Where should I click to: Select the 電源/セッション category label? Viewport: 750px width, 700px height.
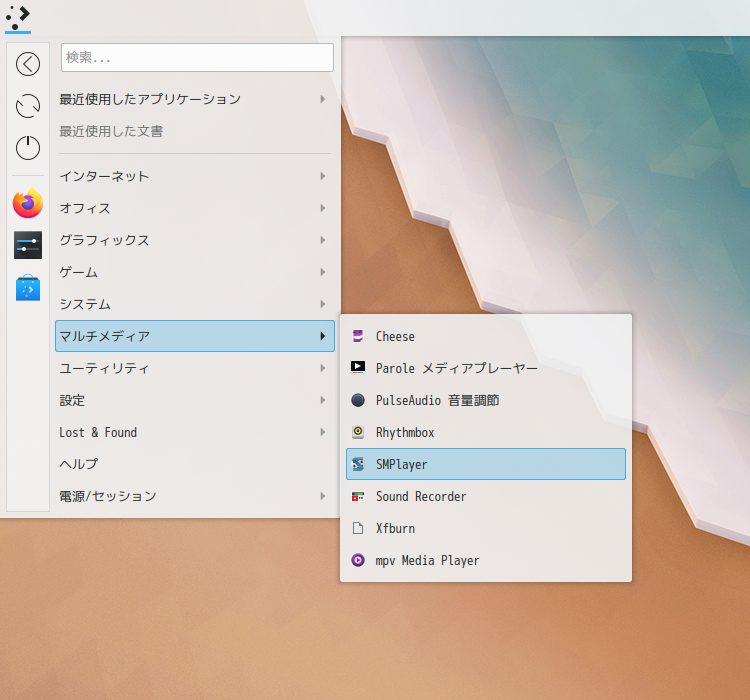pos(108,496)
